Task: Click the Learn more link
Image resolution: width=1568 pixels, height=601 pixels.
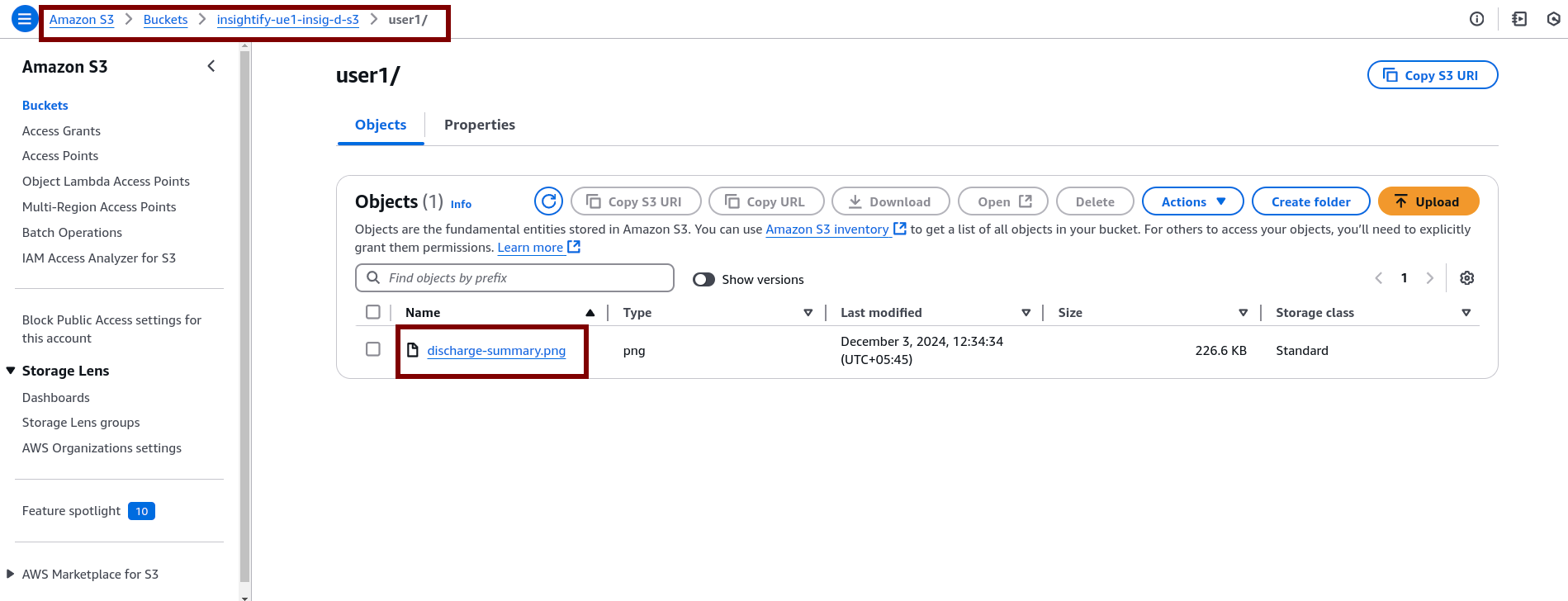Action: pos(530,247)
